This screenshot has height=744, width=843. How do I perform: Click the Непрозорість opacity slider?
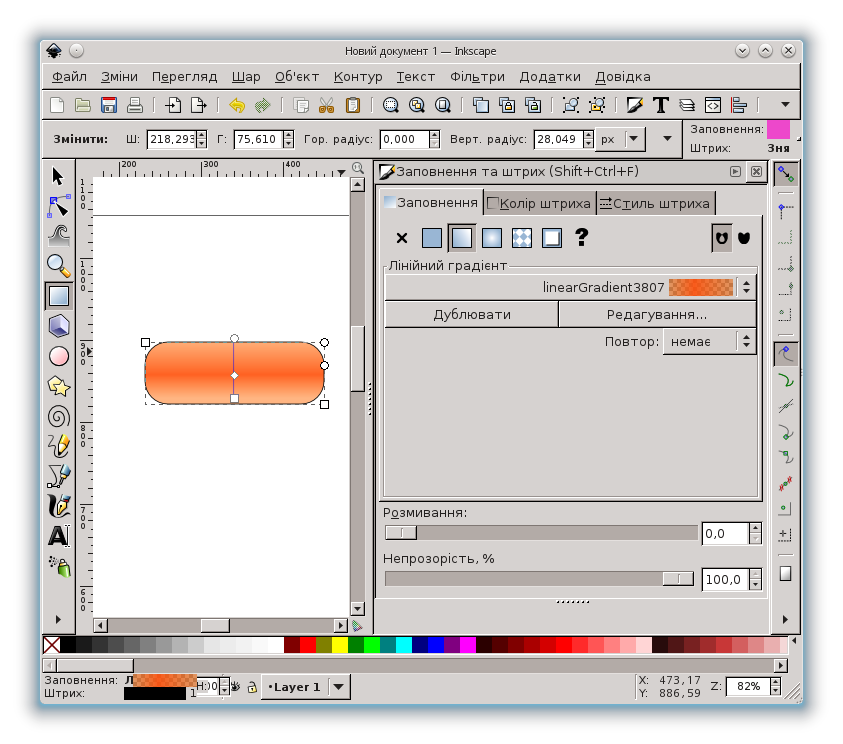(539, 579)
